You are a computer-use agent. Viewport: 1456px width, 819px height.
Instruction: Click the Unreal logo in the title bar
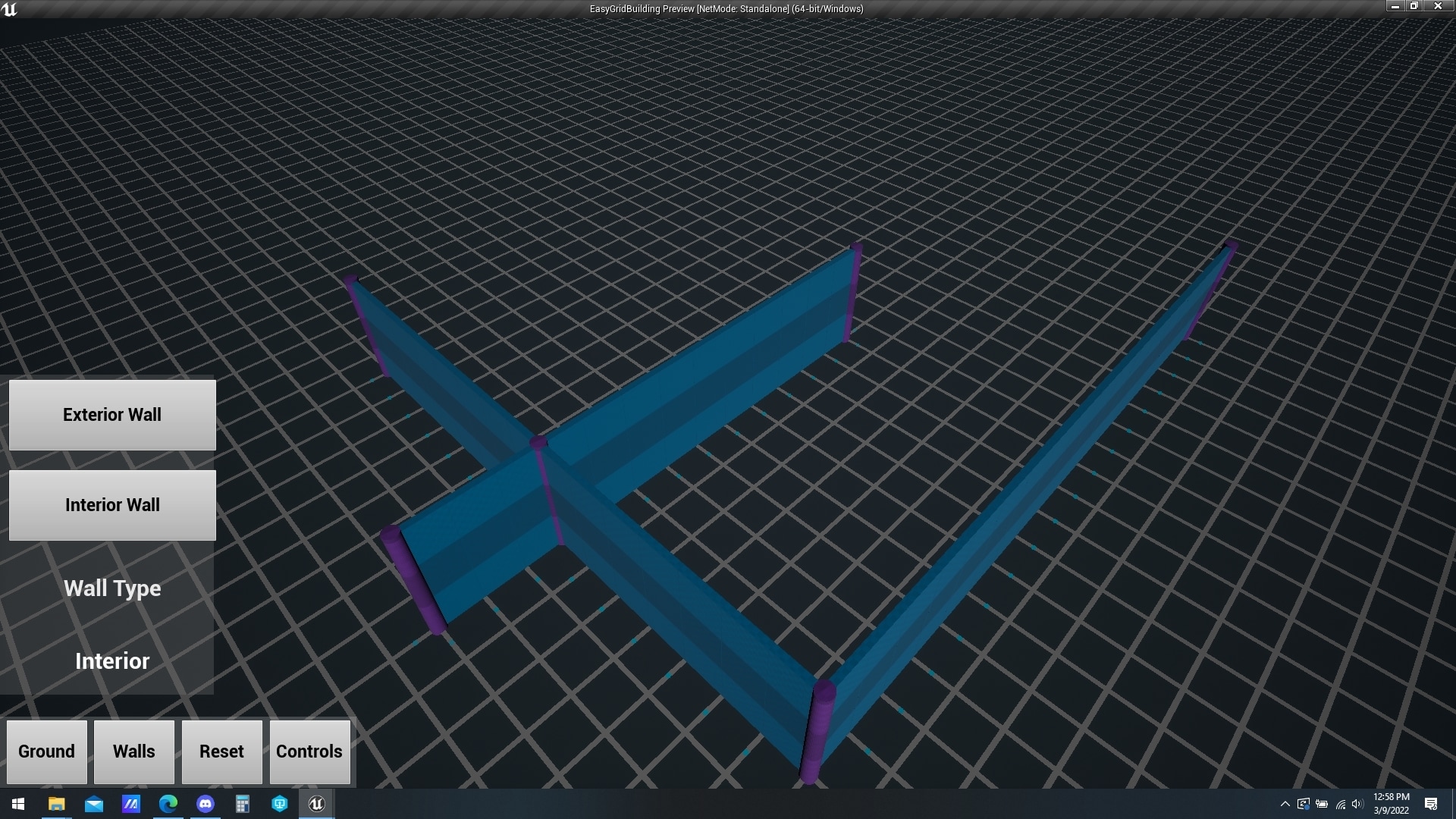click(x=10, y=10)
